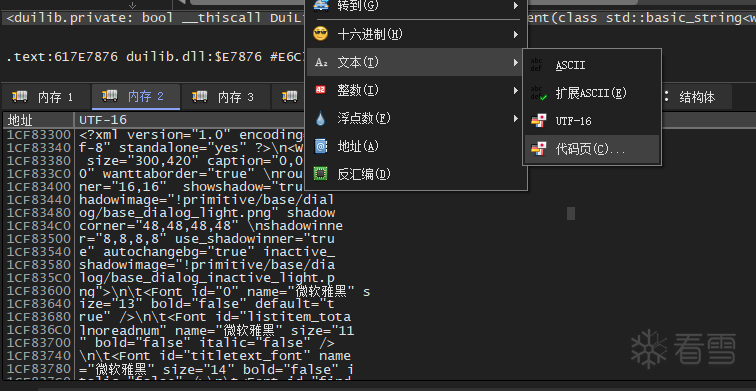Screen dimensions: 756x391
Task: Switch to the 内存 1 tab
Action: (x=46, y=97)
